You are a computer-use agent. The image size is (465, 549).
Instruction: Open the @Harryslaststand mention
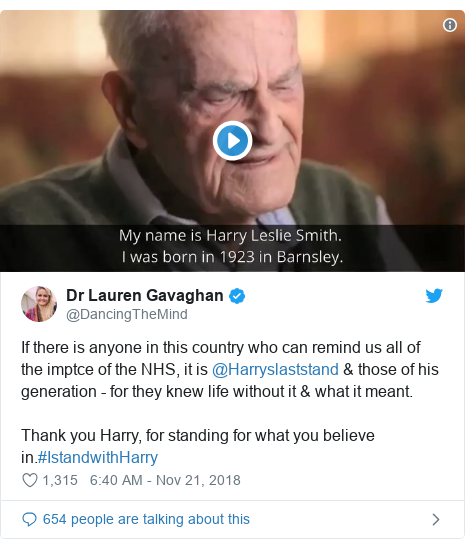[275, 369]
